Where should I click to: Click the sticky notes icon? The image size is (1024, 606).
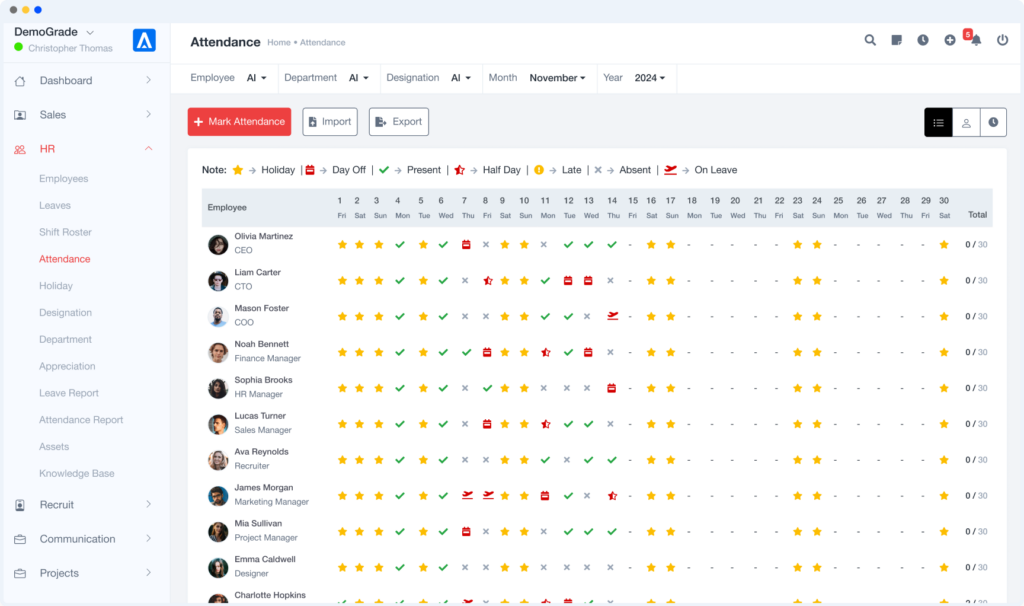[897, 40]
